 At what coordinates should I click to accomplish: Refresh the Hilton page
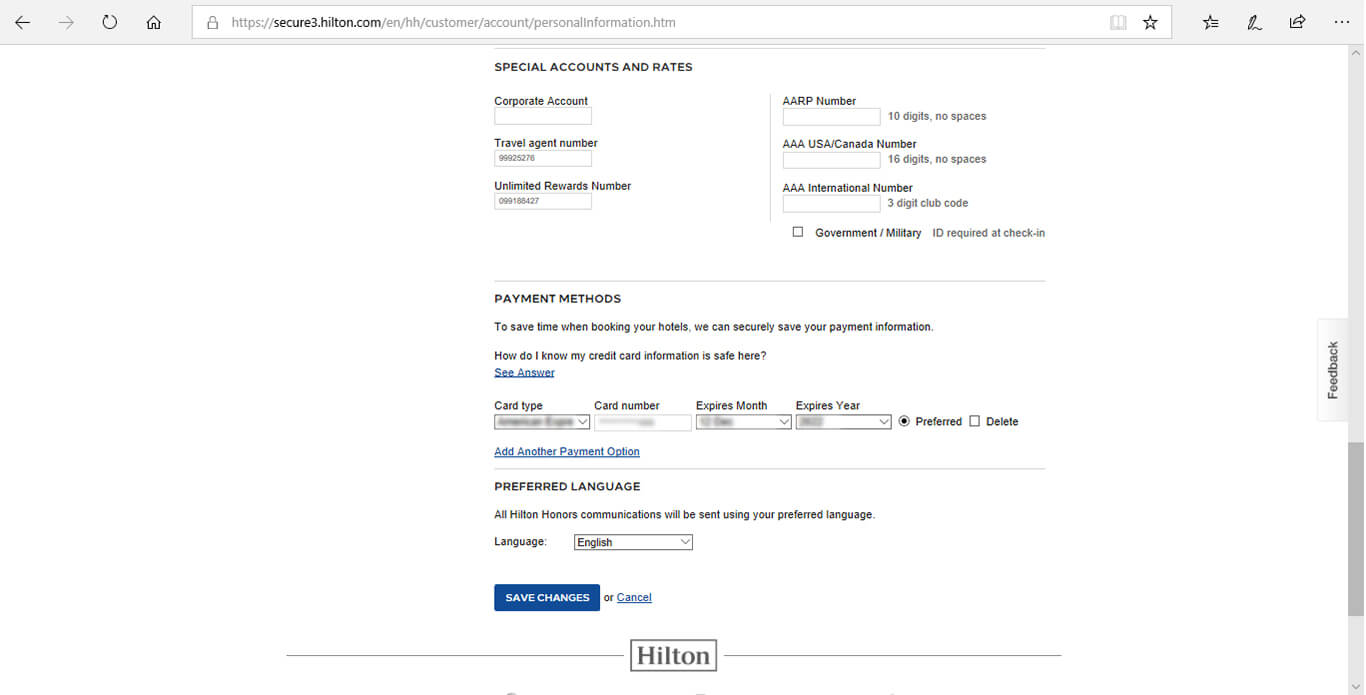pos(110,22)
